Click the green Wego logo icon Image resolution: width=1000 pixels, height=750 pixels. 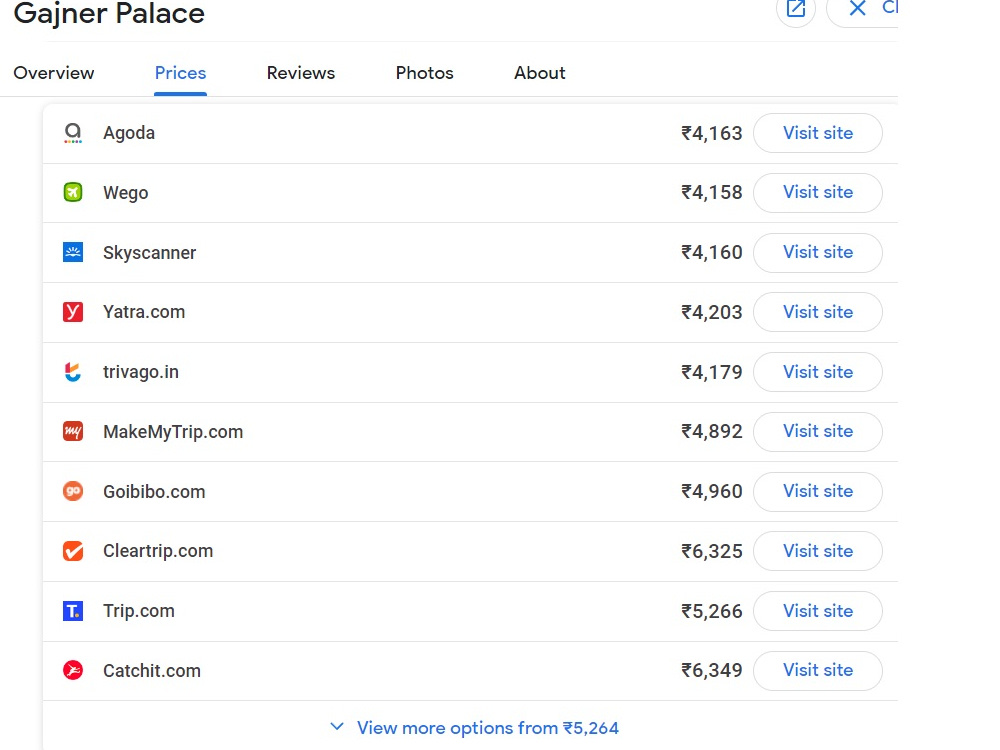[73, 192]
